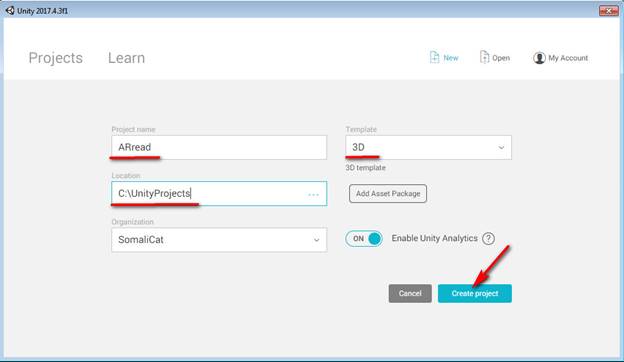Close the Unity 2017.4.3f1 window
This screenshot has width=624, height=362.
tap(608, 11)
